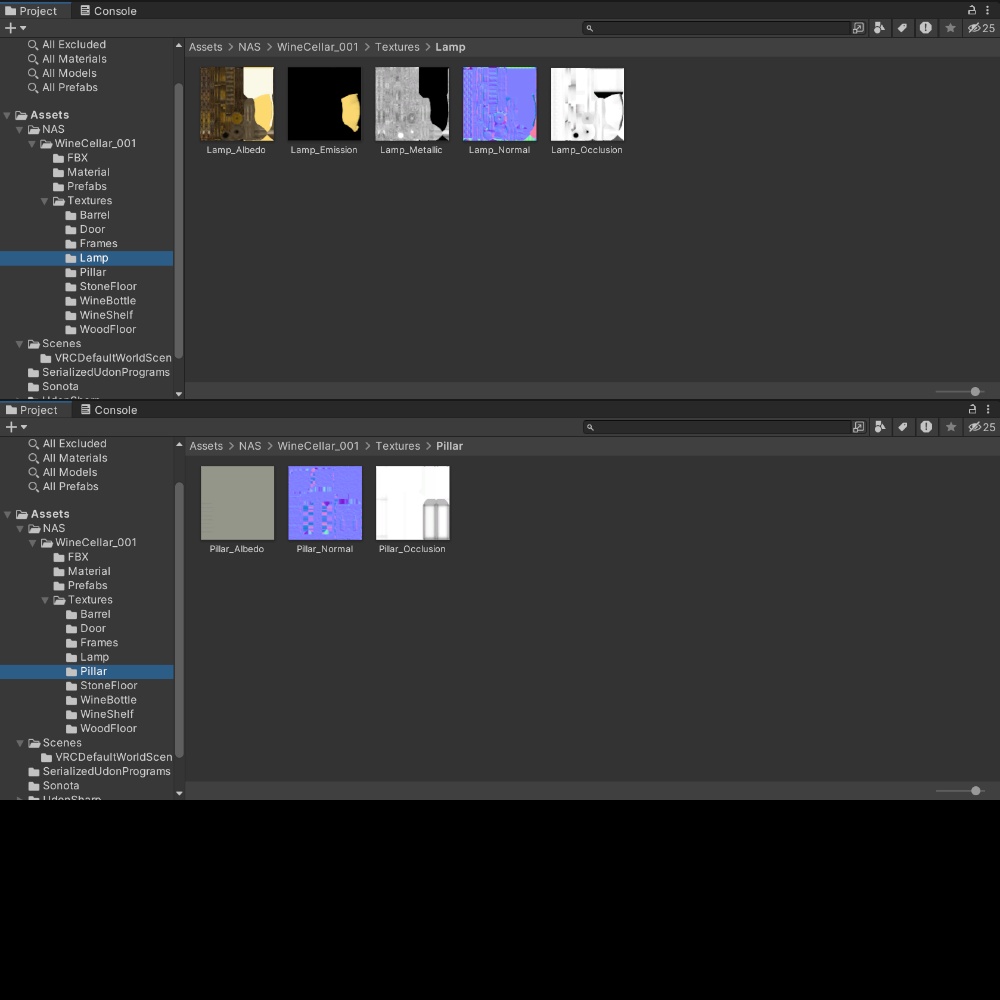Search by label tag icon in upper panel
The height and width of the screenshot is (1000, 1000).
[x=902, y=28]
